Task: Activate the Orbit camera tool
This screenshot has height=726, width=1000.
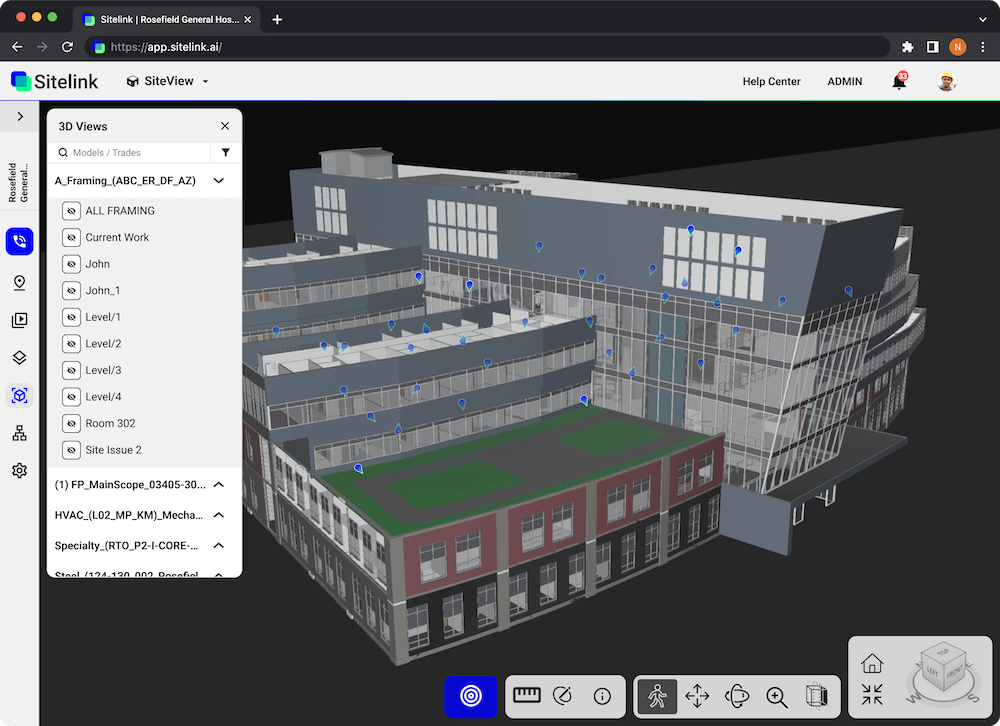Action: [x=737, y=697]
